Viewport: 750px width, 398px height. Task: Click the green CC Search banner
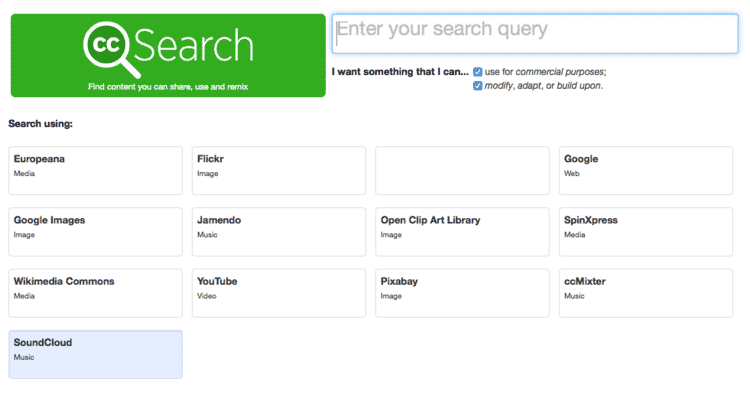coord(168,55)
